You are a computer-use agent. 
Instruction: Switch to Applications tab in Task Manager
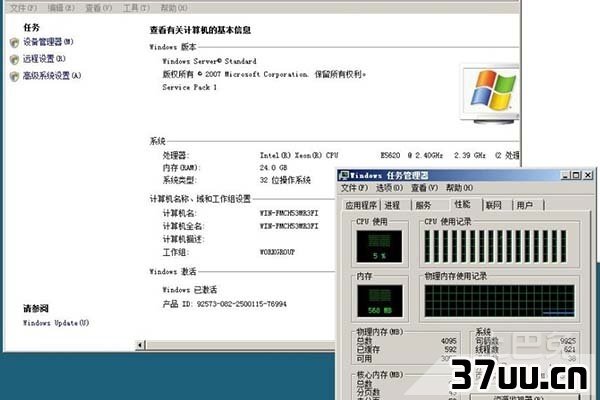tap(361, 206)
